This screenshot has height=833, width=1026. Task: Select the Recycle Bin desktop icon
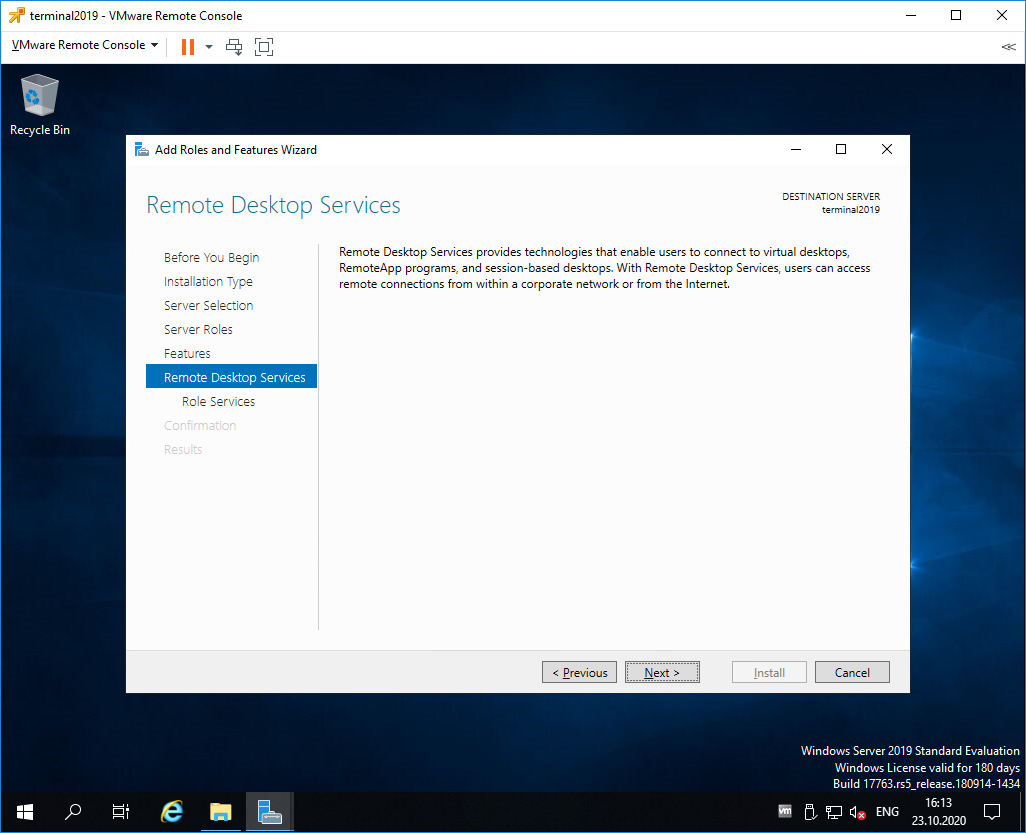click(x=40, y=105)
